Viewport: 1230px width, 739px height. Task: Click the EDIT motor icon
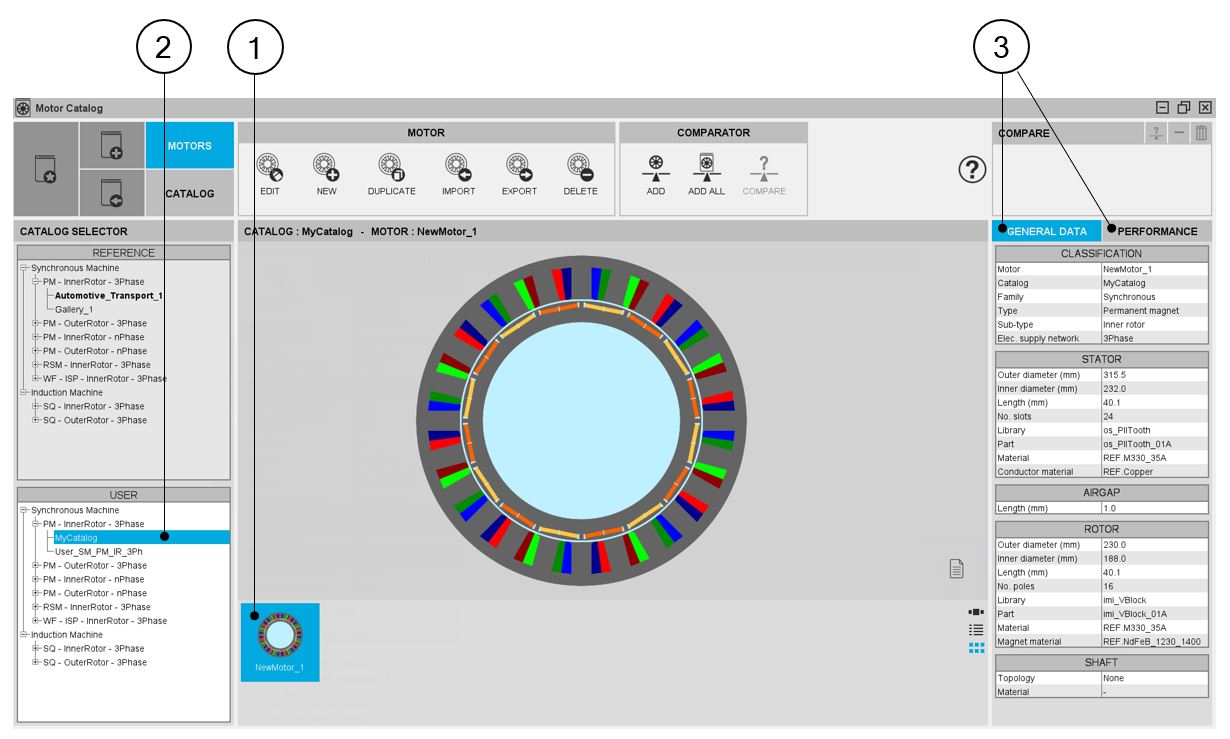point(269,167)
